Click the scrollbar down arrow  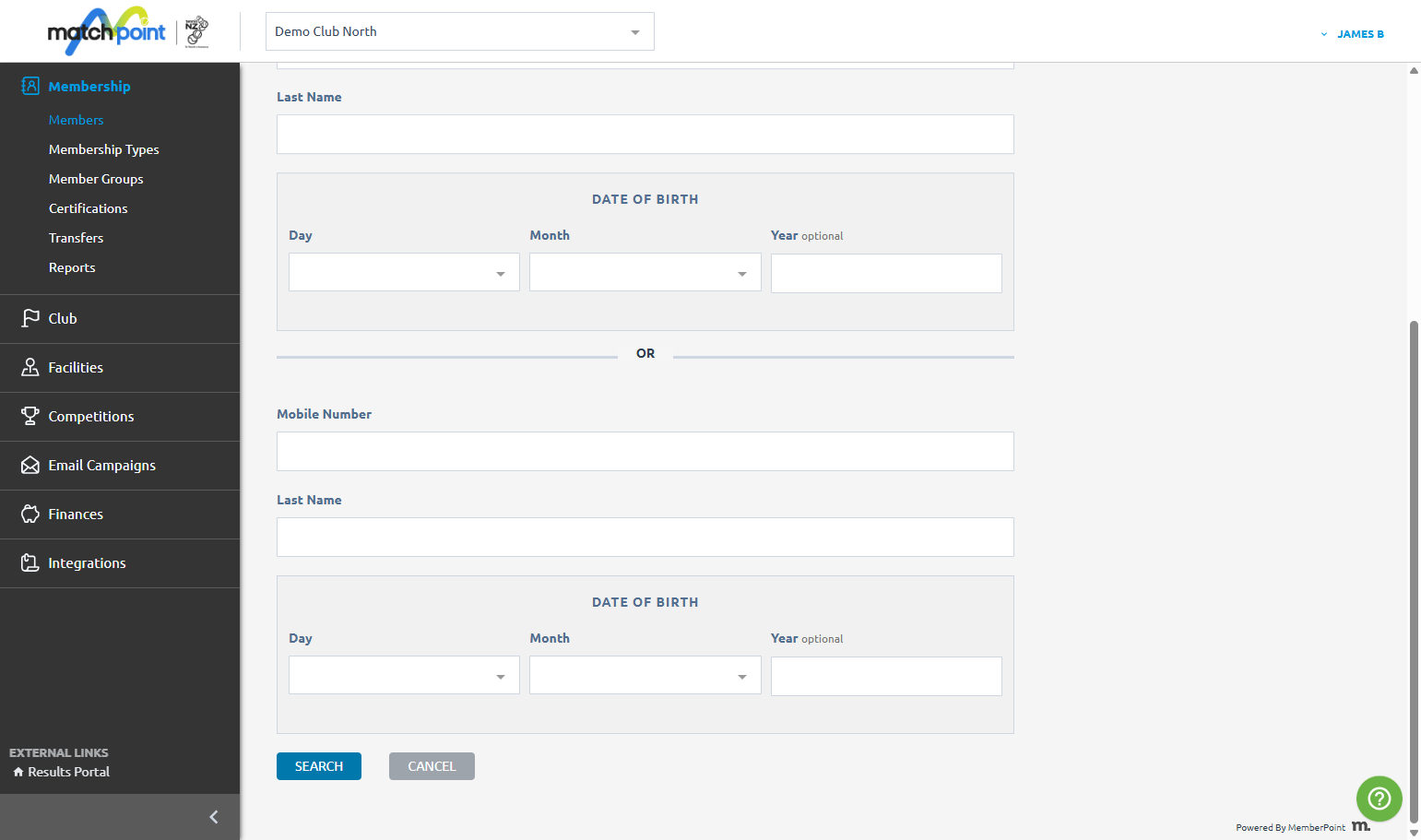1414,833
